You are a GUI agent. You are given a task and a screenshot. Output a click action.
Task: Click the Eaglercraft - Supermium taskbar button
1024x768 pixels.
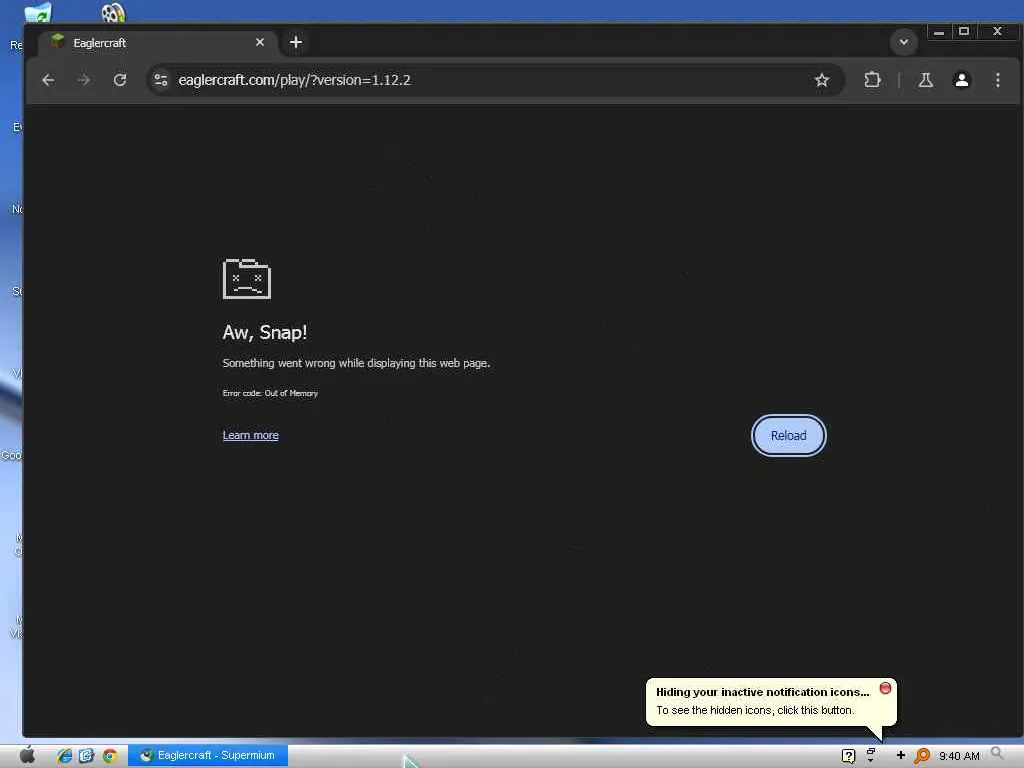pyautogui.click(x=208, y=756)
